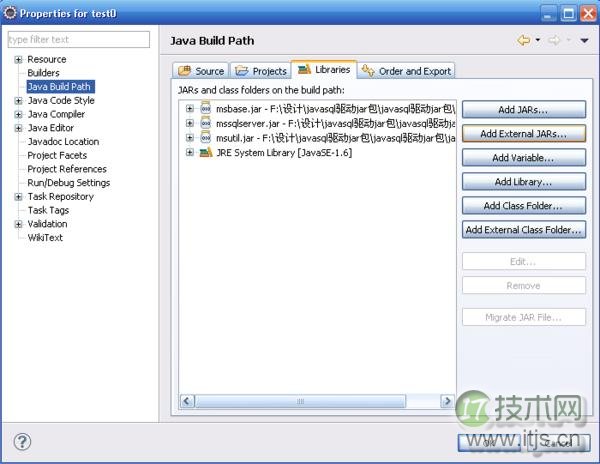Expand the JRE System Library entry
Screen dimensions: 600x464
click(x=189, y=152)
